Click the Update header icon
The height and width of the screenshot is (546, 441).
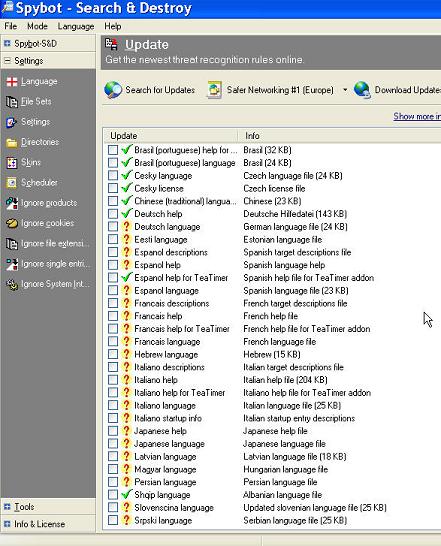tap(111, 44)
